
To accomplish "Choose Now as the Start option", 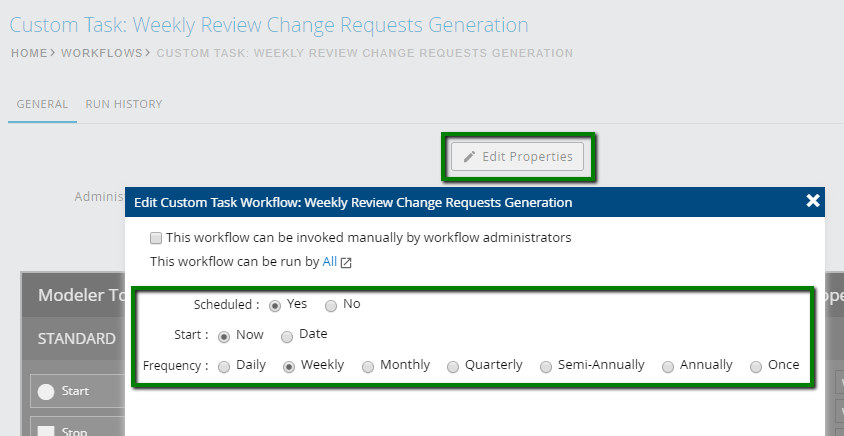I will pos(224,336).
